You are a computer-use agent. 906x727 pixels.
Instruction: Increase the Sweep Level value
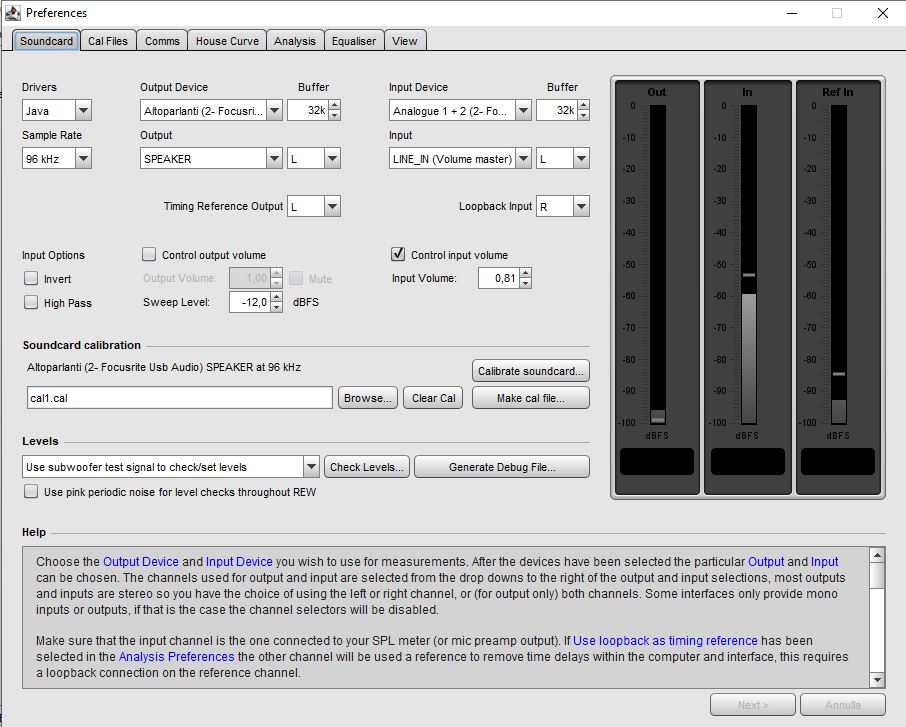coord(277,297)
